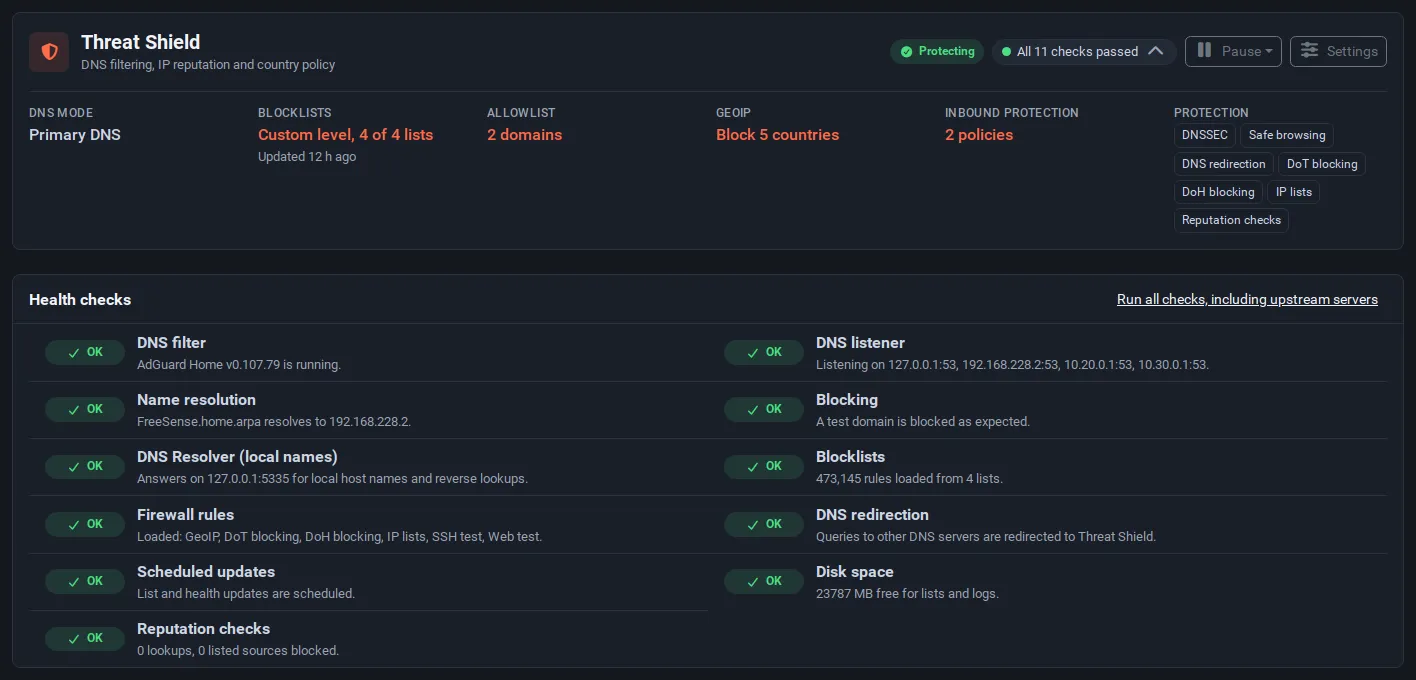1416x680 pixels.
Task: Open the Block 5 countries GeoIP link
Action: pyautogui.click(x=777, y=135)
